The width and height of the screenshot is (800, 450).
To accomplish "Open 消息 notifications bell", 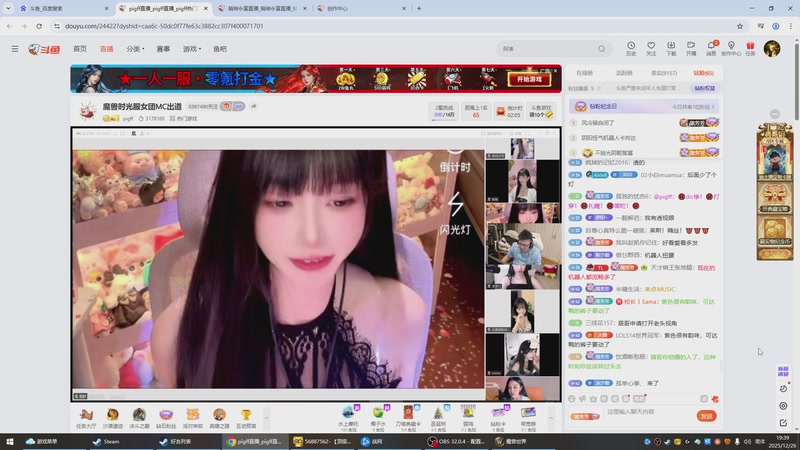I will [x=711, y=48].
